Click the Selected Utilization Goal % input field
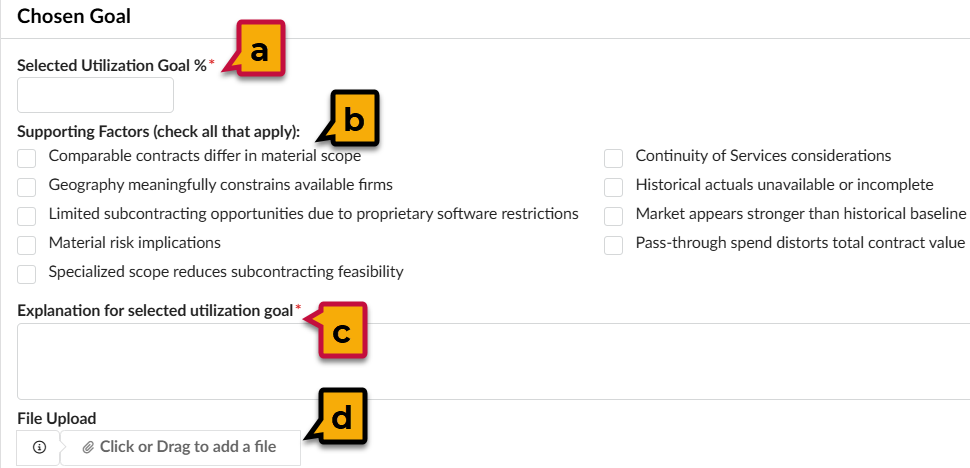This screenshot has width=970, height=468. (95, 95)
